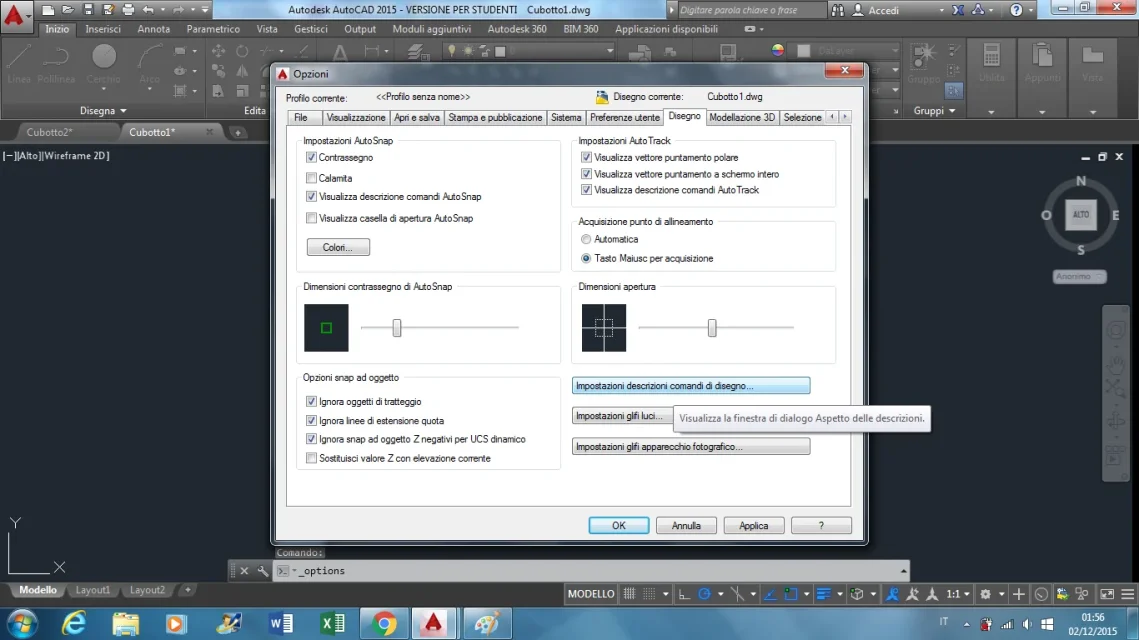
Task: Expand the Gruppi ribbon panel
Action: click(x=933, y=110)
